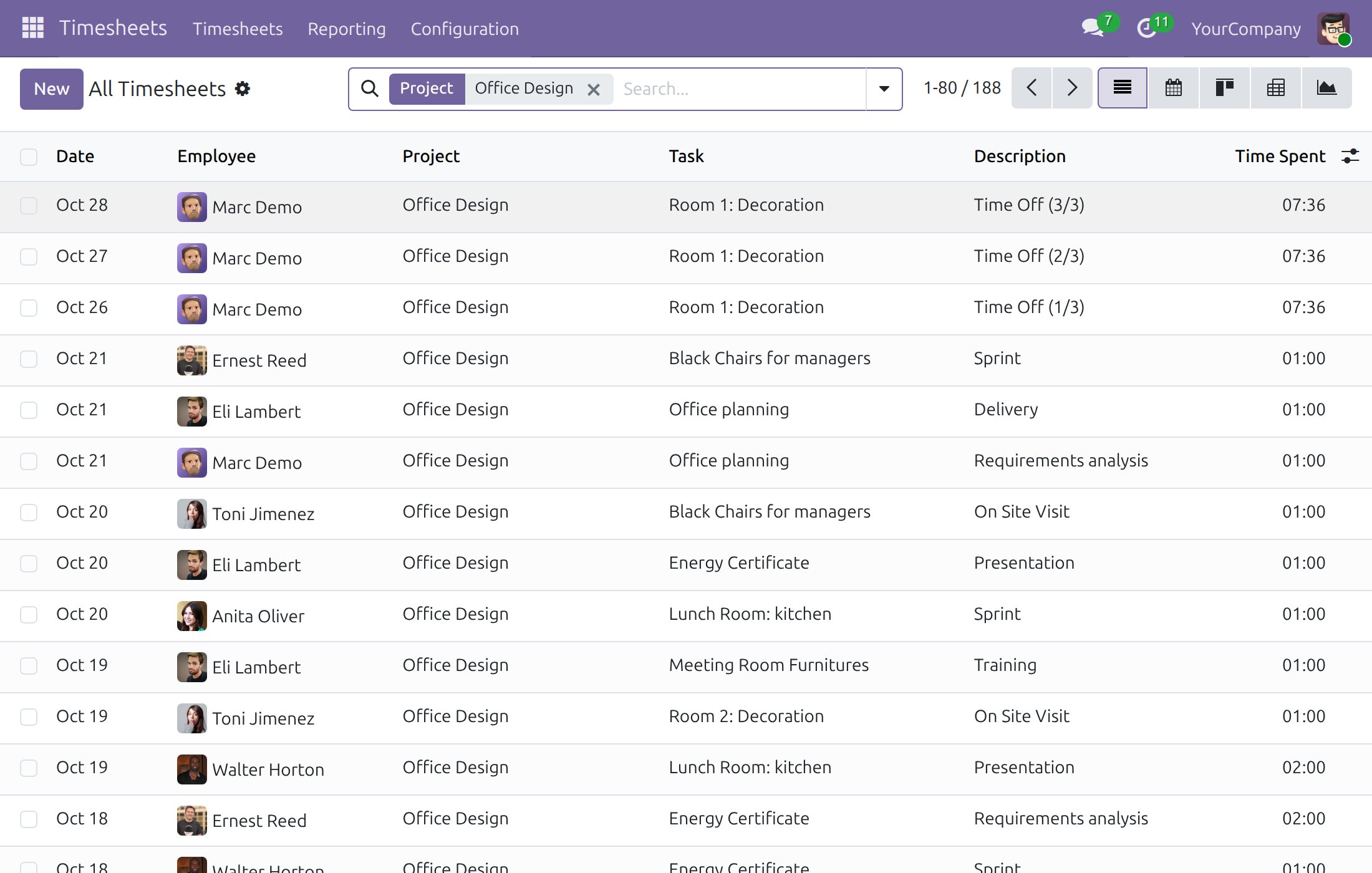Open the Configuration menu
The width and height of the screenshot is (1372, 873).
click(x=465, y=29)
